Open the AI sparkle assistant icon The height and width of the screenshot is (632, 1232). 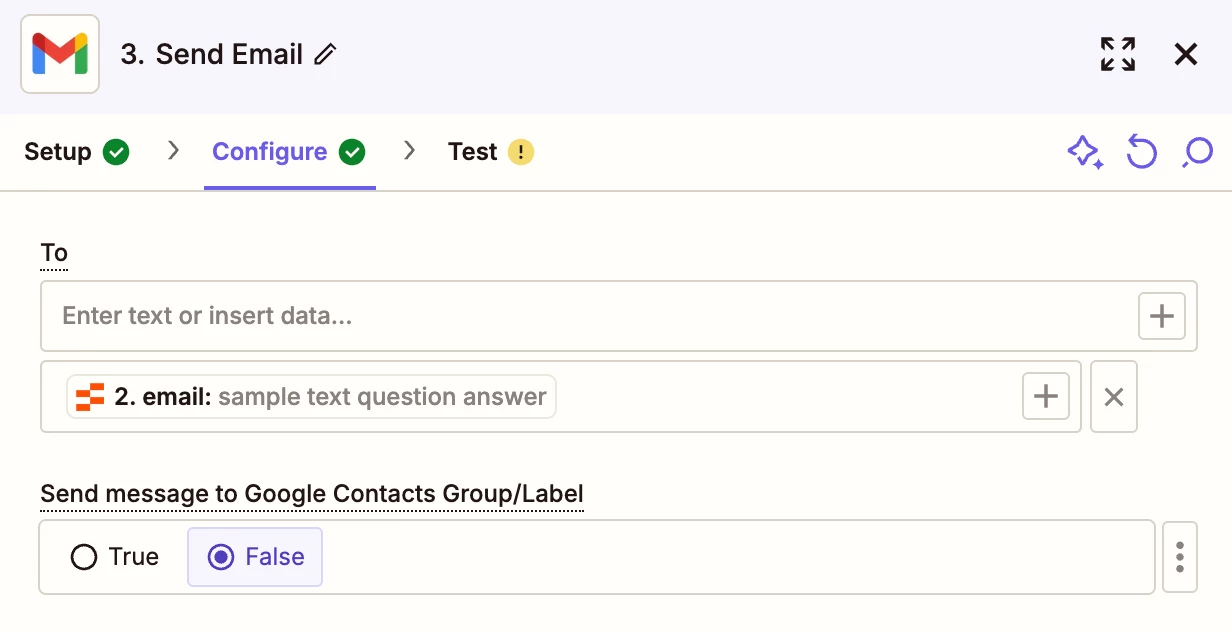1085,152
